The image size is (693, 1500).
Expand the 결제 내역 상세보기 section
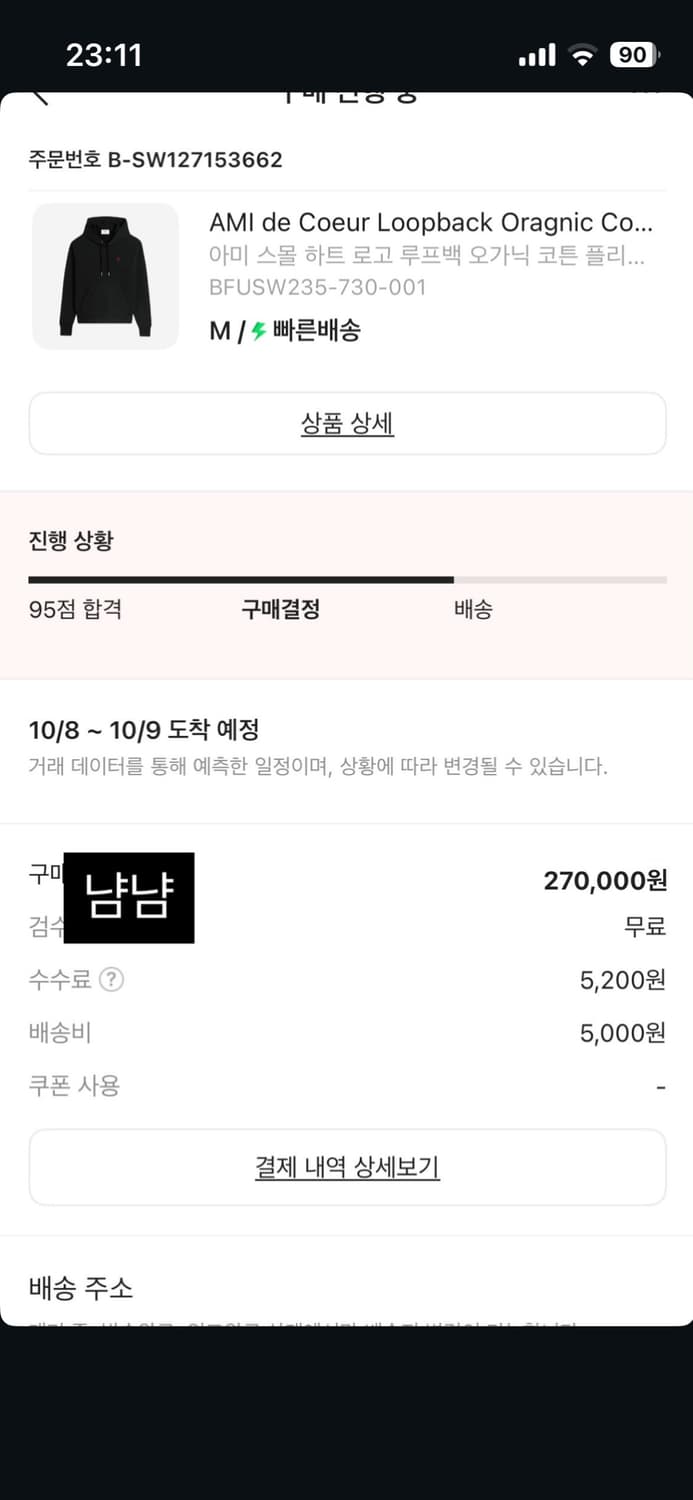(347, 1167)
